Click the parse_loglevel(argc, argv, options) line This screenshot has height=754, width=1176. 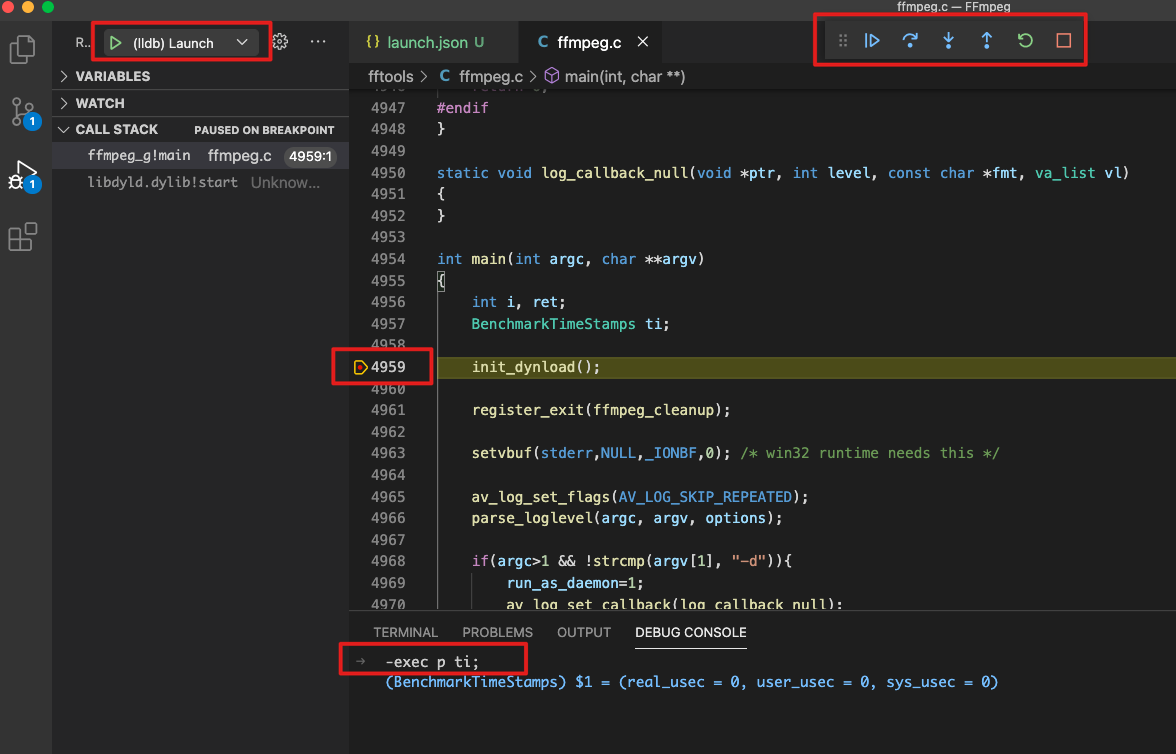coord(626,518)
